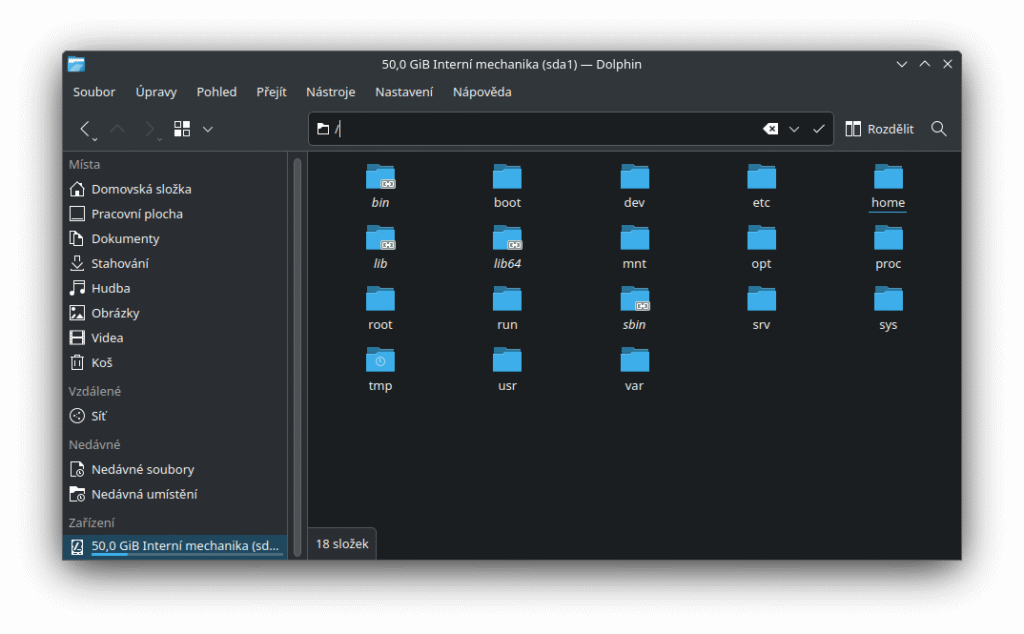Image resolution: width=1024 pixels, height=634 pixels.
Task: Expand location history dropdown in address bar
Action: coord(794,129)
